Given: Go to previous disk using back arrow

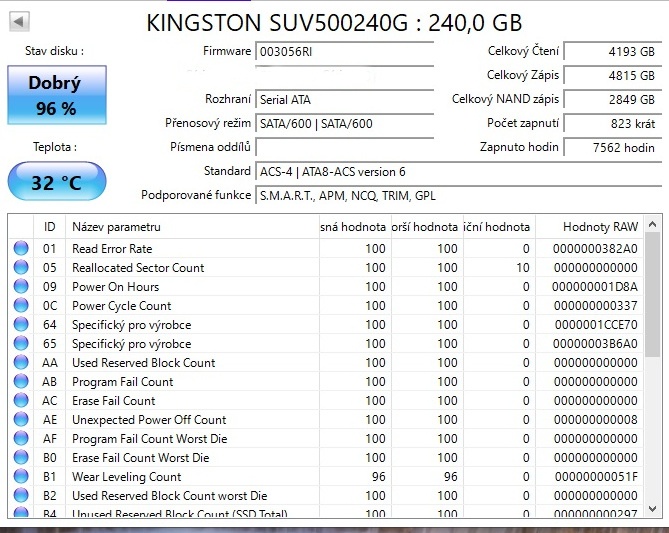Looking at the screenshot, I should 19,21.
